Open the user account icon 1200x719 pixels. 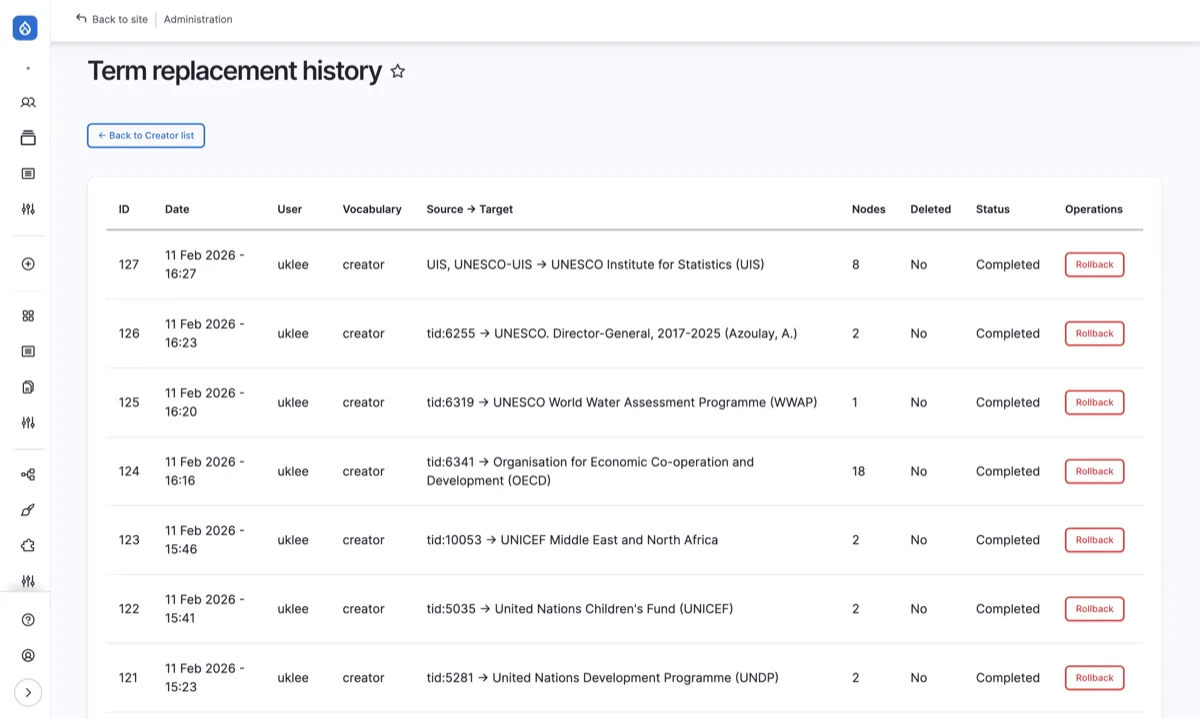28,656
